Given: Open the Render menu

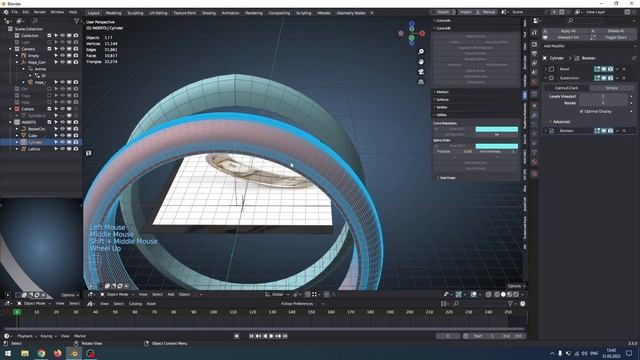Looking at the screenshot, I should click(x=40, y=12).
